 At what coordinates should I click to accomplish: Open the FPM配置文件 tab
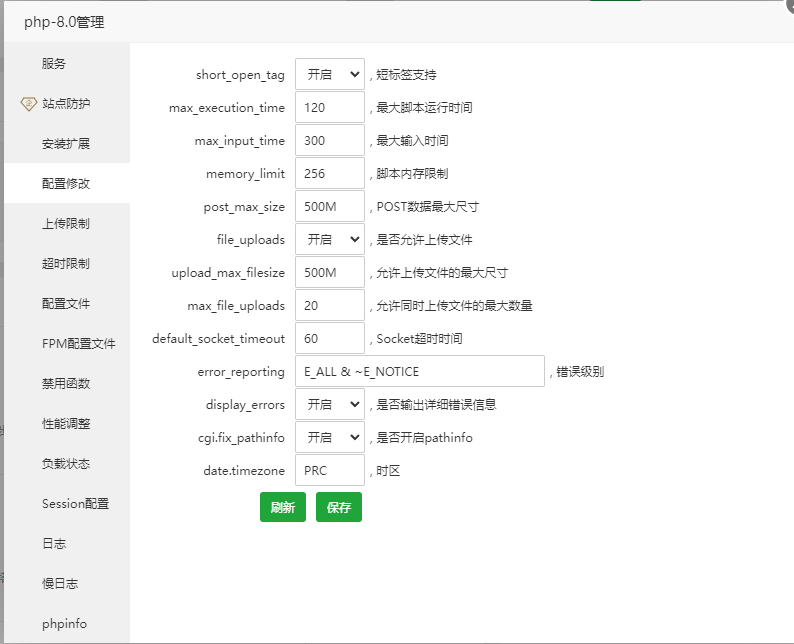78,344
